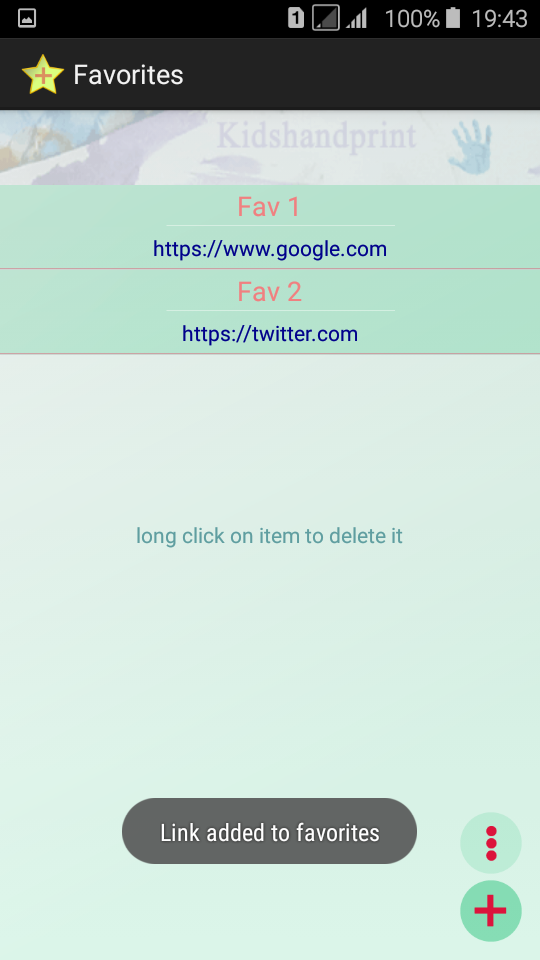Screen dimensions: 540x960
Task: Open the https://twitter.com link
Action: tap(270, 334)
